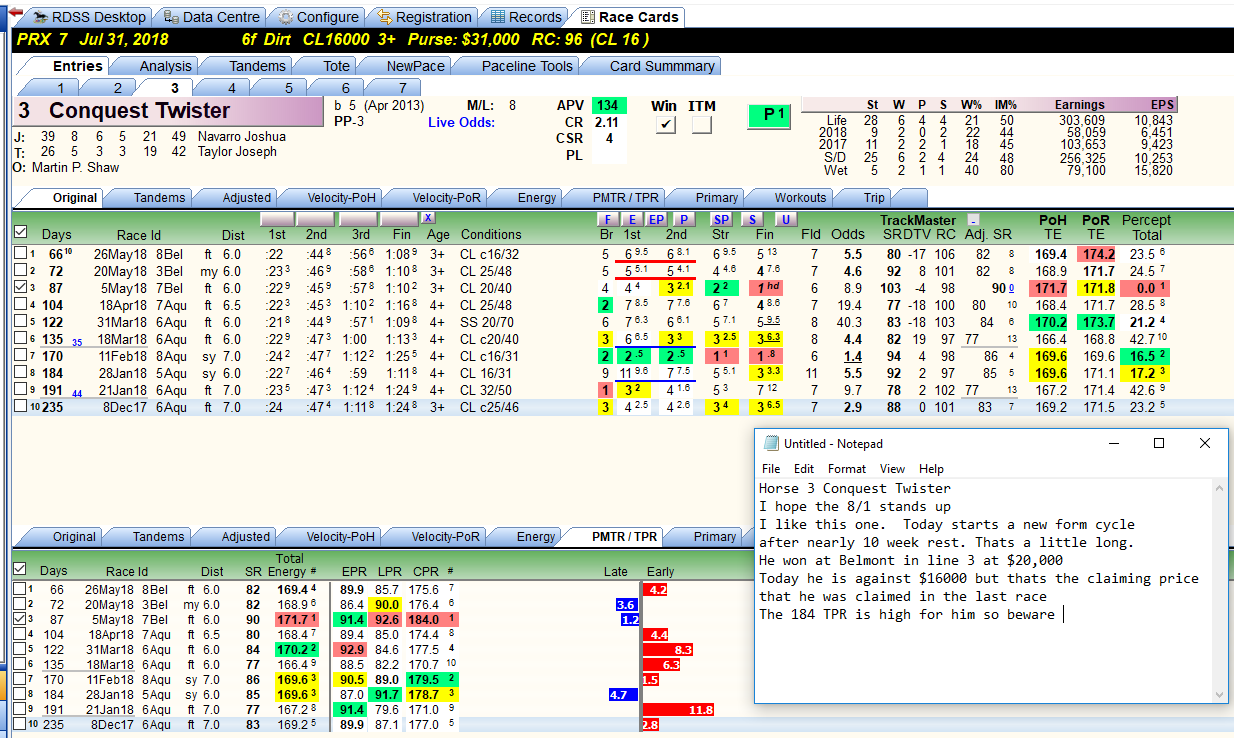Open Notepad's Format menu

(847, 469)
